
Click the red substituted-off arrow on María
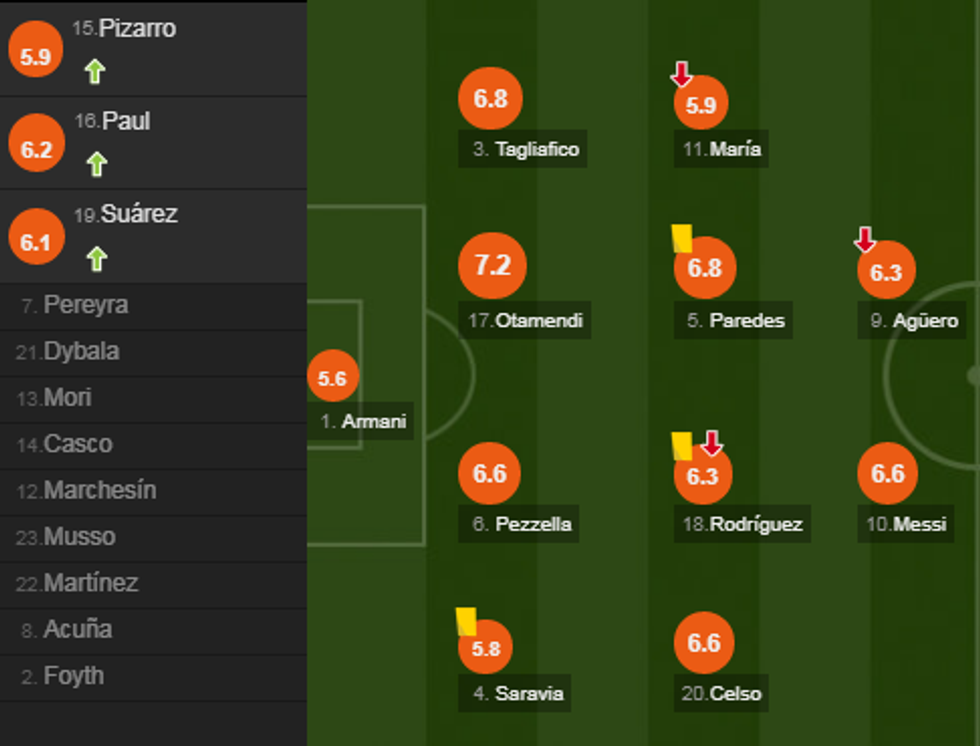(x=681, y=74)
